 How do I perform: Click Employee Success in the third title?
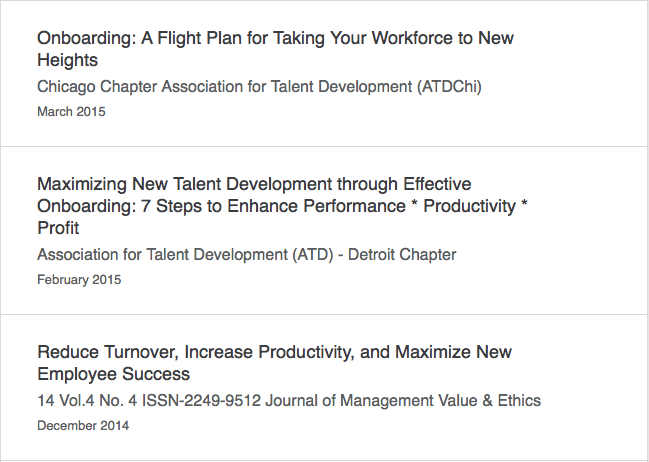click(113, 374)
